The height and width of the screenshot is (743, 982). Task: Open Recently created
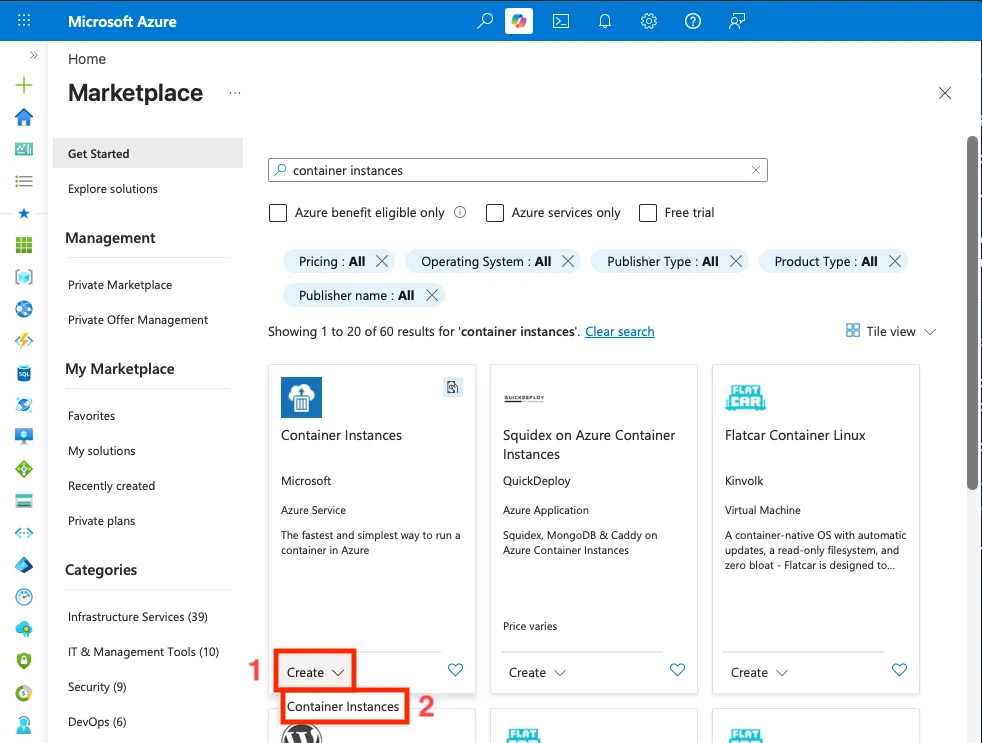pyautogui.click(x=111, y=486)
